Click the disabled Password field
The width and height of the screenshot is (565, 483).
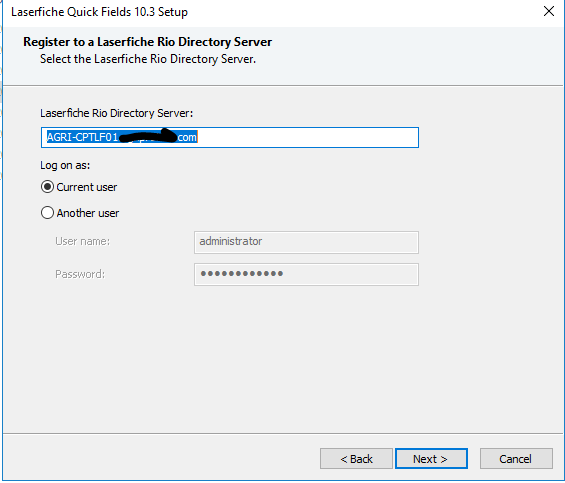(x=306, y=274)
